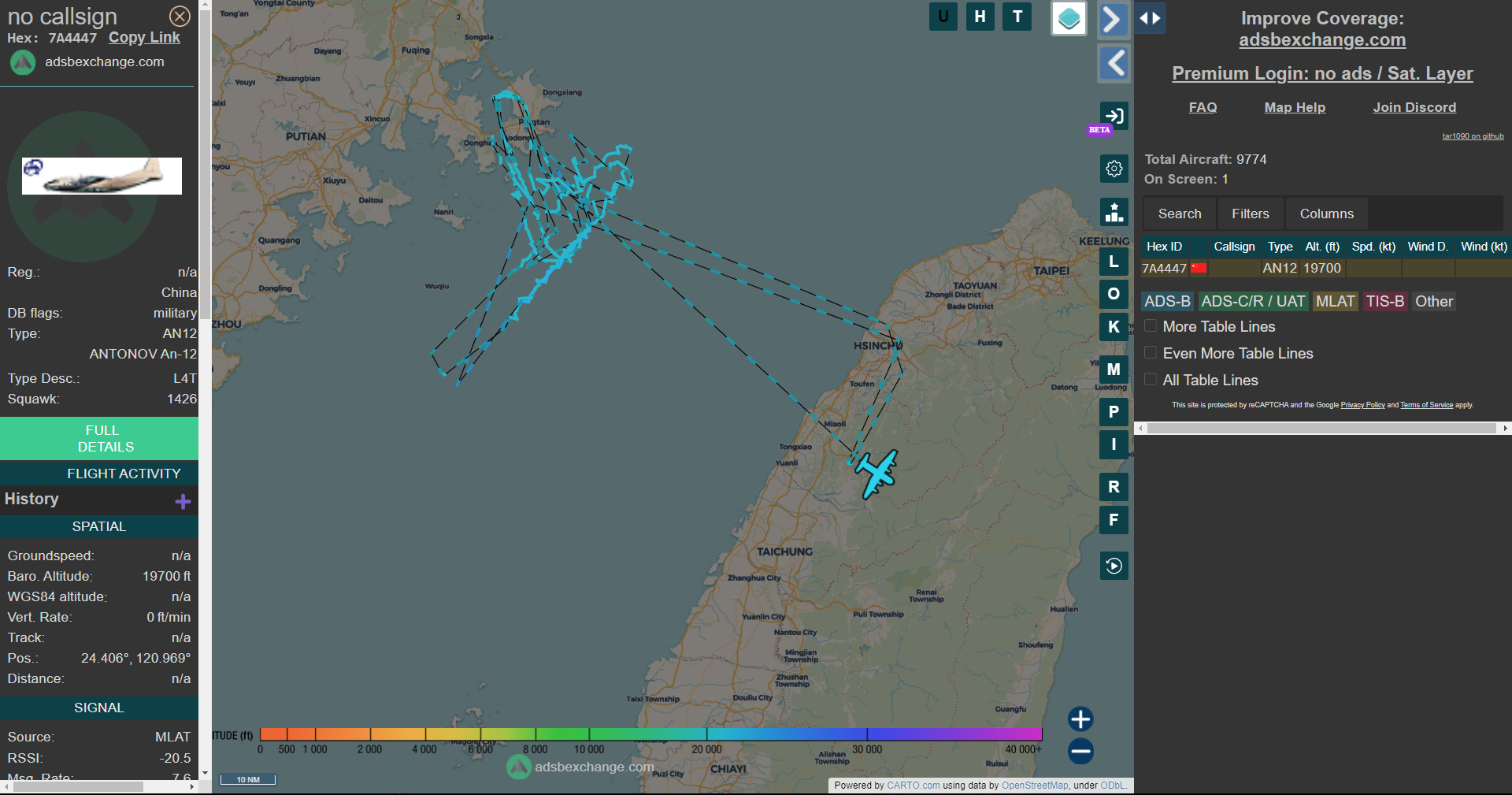Select the Filters tab

1251,214
